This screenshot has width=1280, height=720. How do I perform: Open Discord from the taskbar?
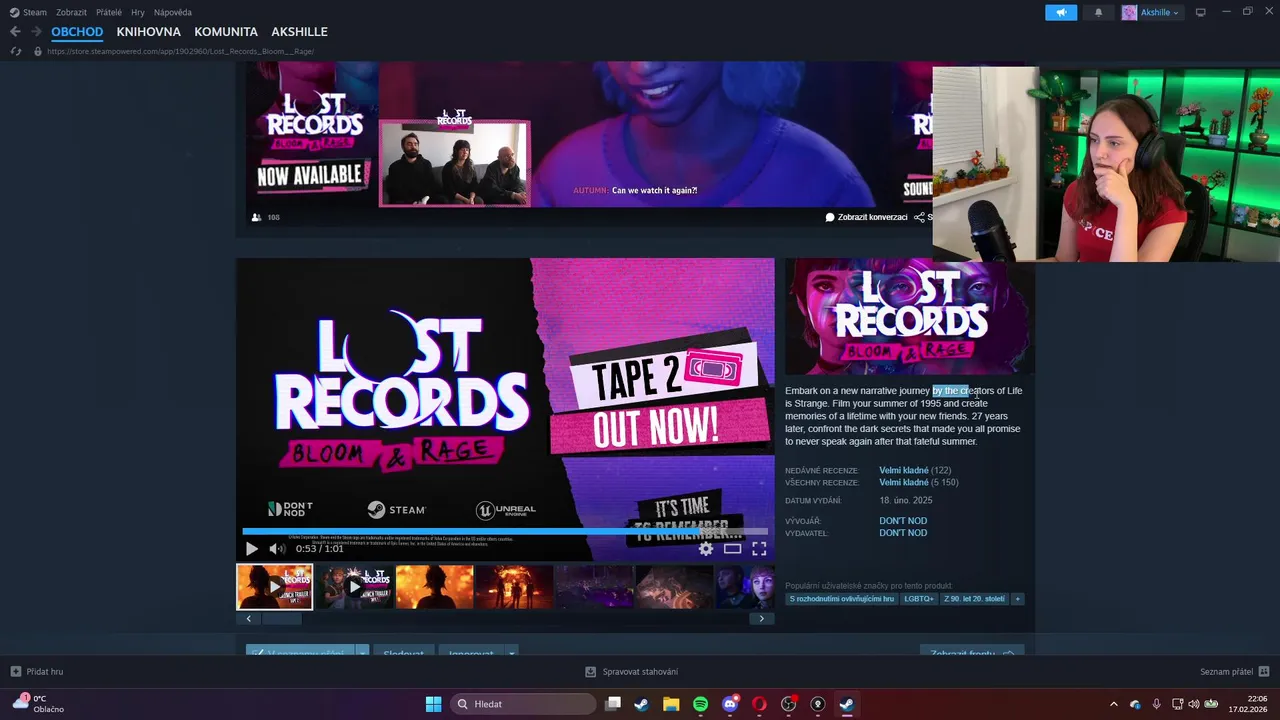pos(730,704)
